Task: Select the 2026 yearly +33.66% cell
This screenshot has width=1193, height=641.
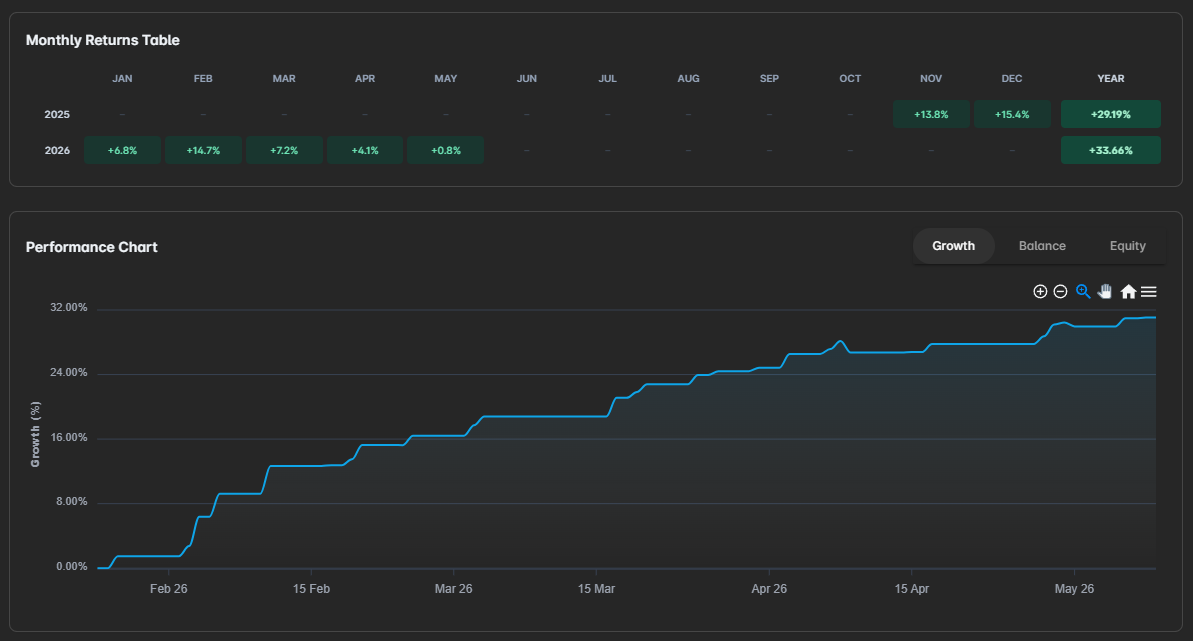Action: point(1111,150)
